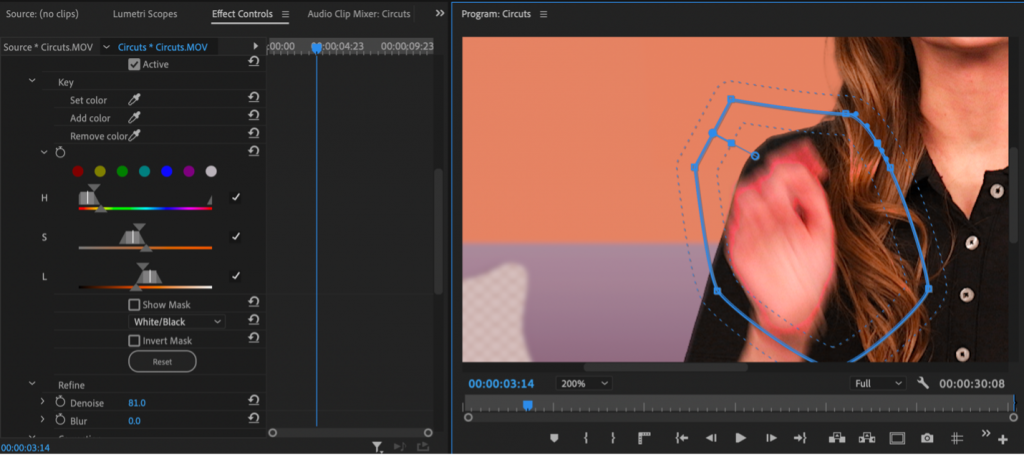This screenshot has width=1024, height=457.
Task: Click the Mark In bracket icon
Action: click(586, 438)
